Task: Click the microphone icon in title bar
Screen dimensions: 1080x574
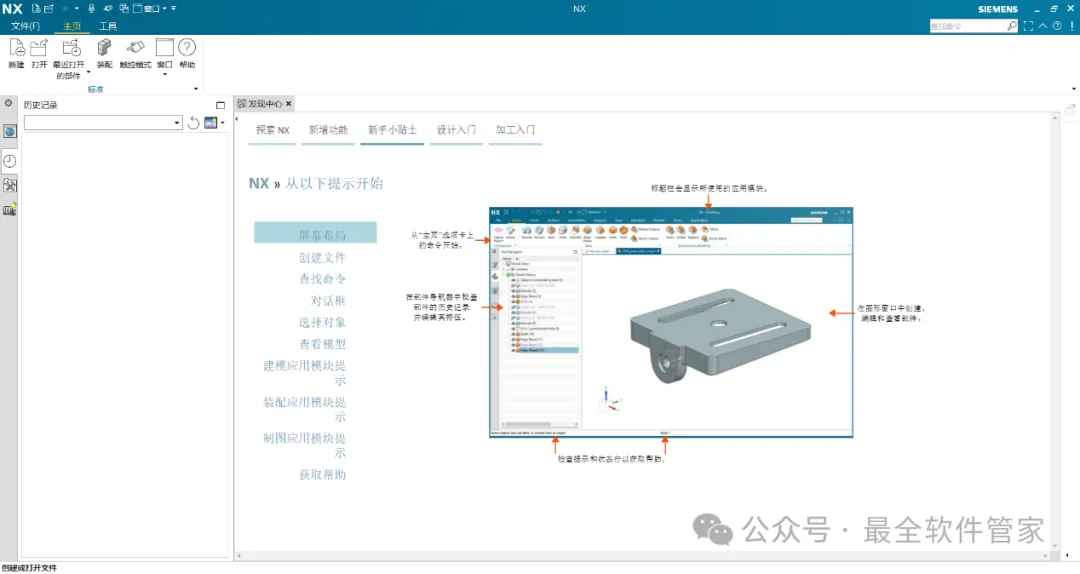Action: 91,8
